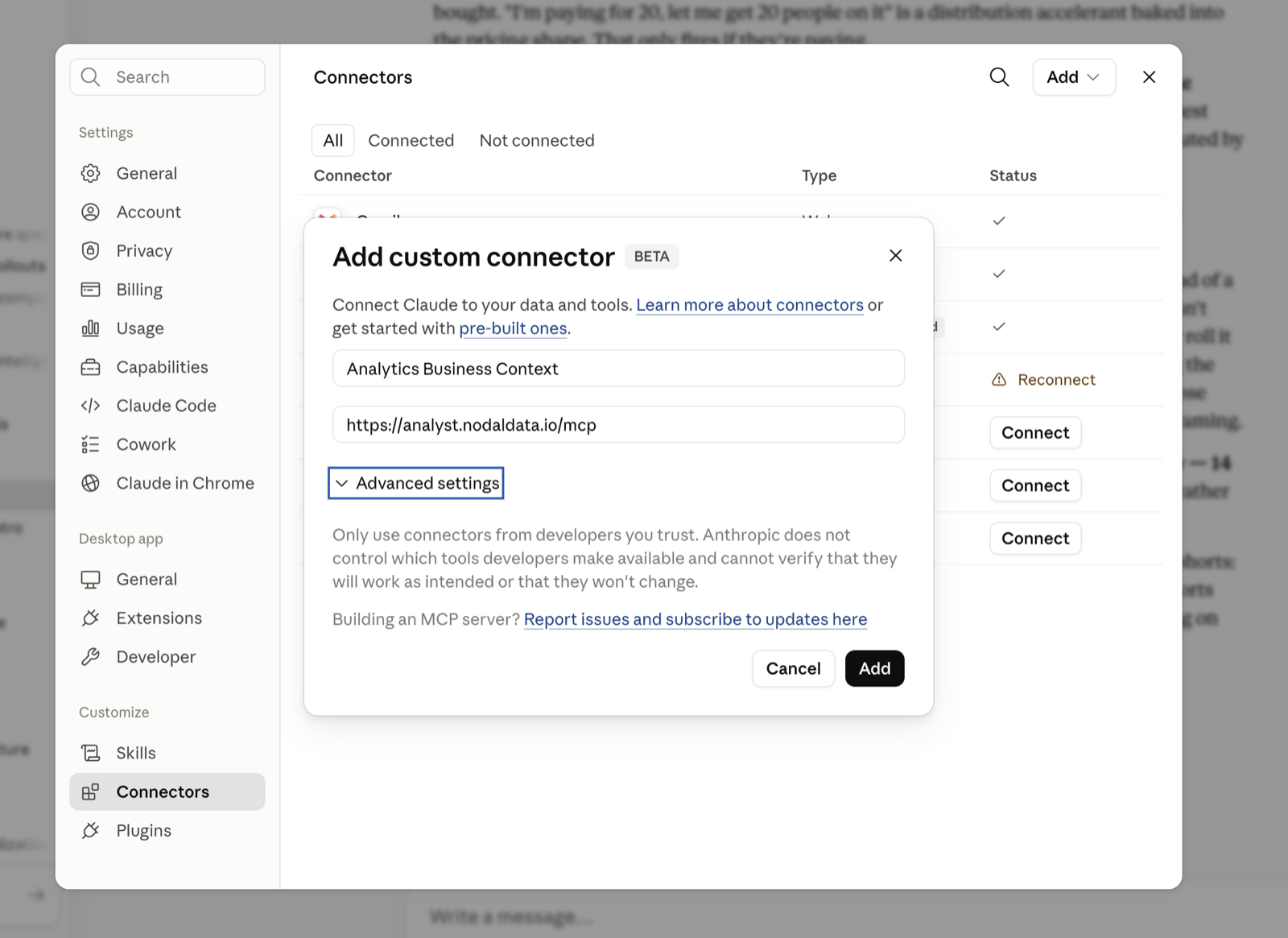Open the Skills page

tap(167, 753)
